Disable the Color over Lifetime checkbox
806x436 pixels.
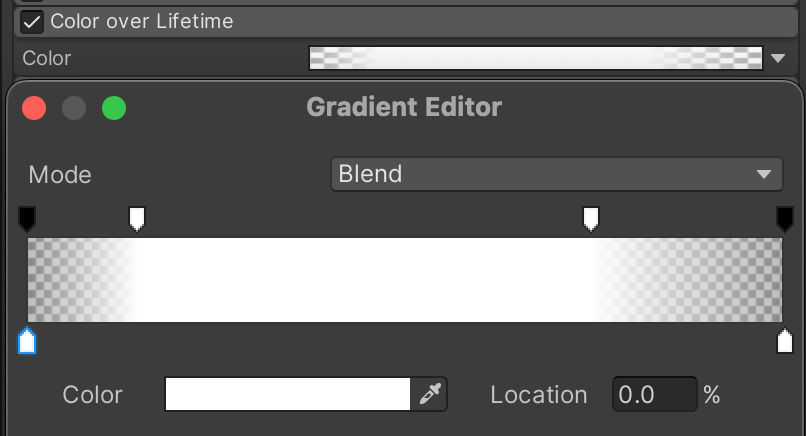pyautogui.click(x=33, y=21)
